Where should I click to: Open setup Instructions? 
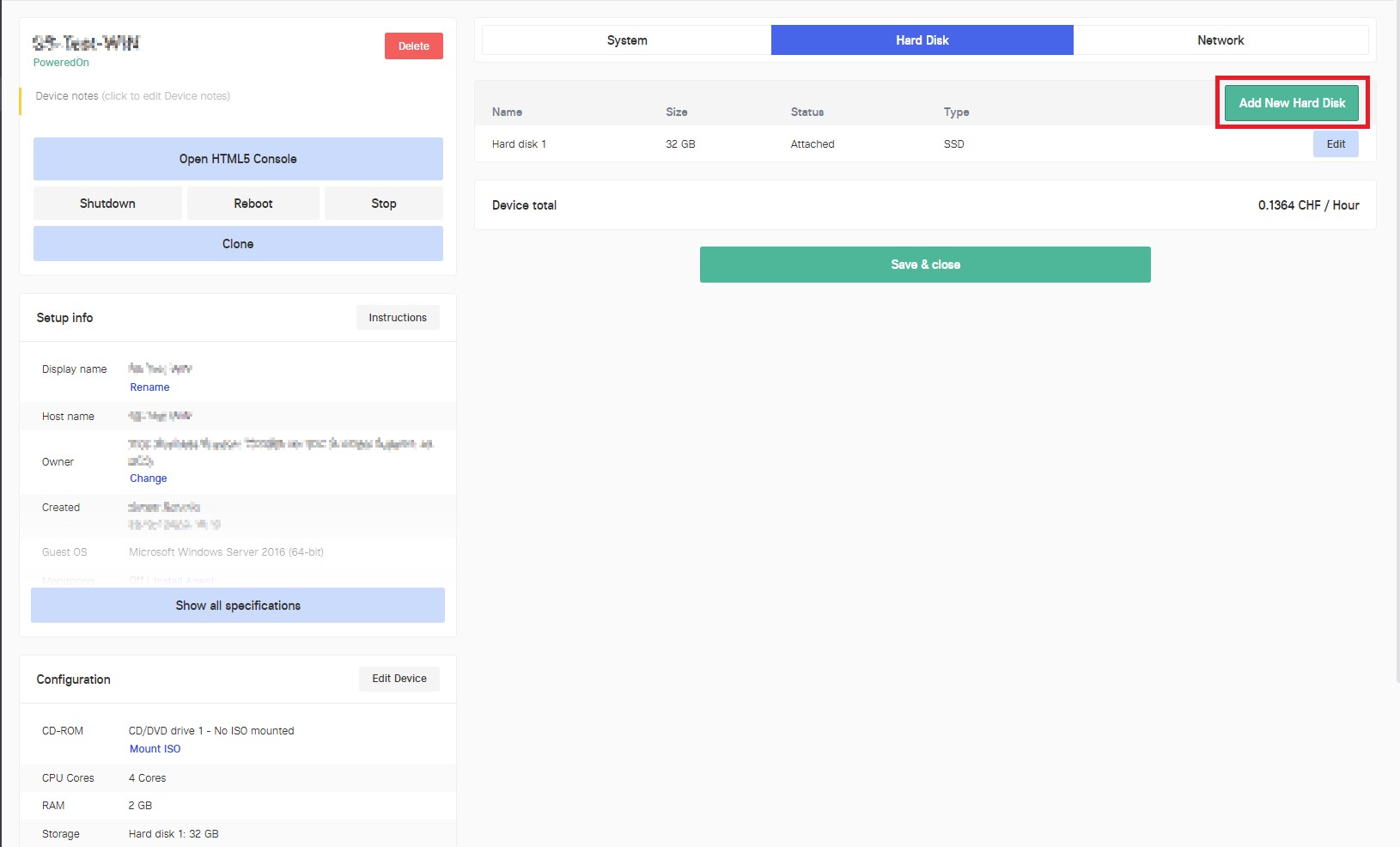[x=398, y=318]
